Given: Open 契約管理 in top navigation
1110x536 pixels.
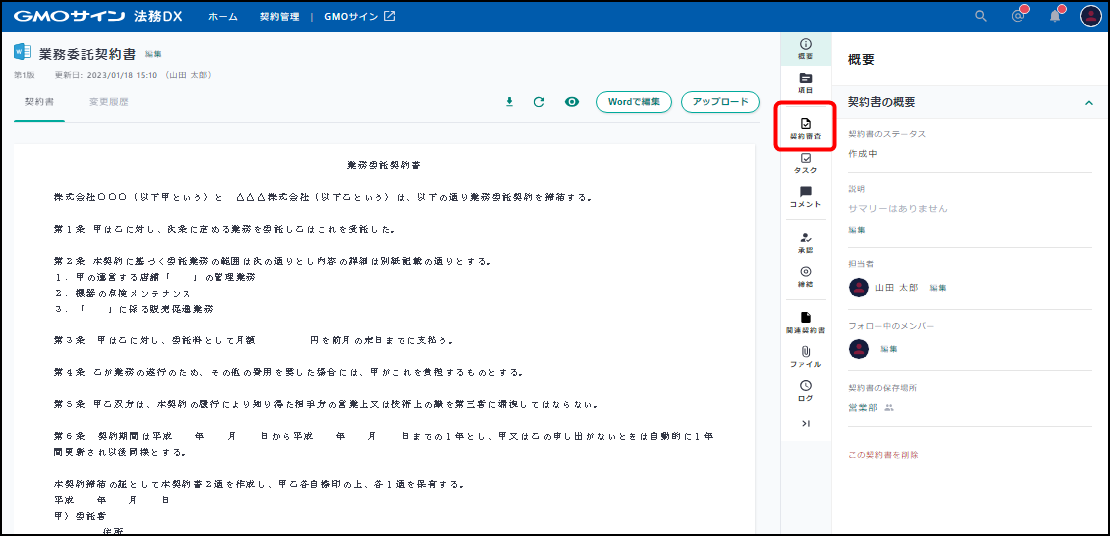Looking at the screenshot, I should pos(279,17).
